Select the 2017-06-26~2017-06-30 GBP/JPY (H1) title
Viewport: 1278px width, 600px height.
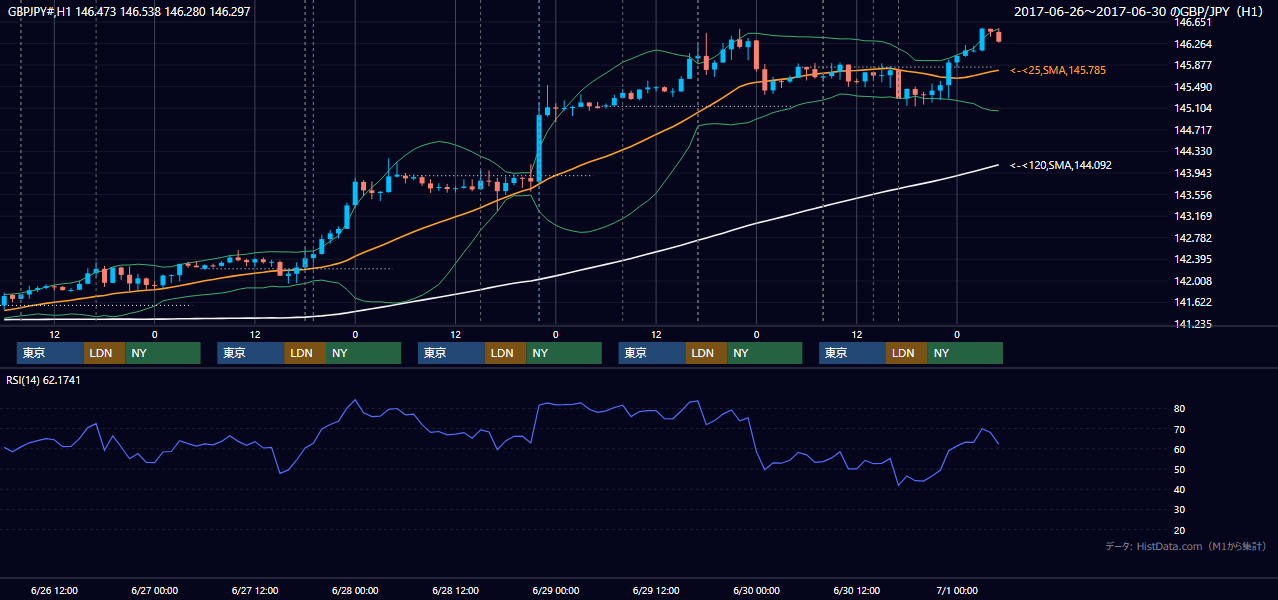[1140, 12]
